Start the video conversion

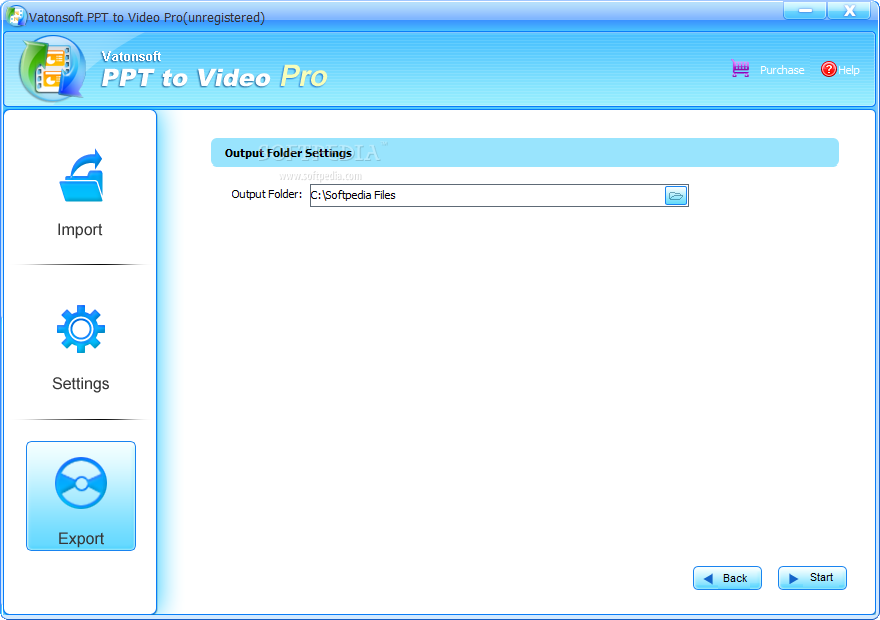pos(812,578)
